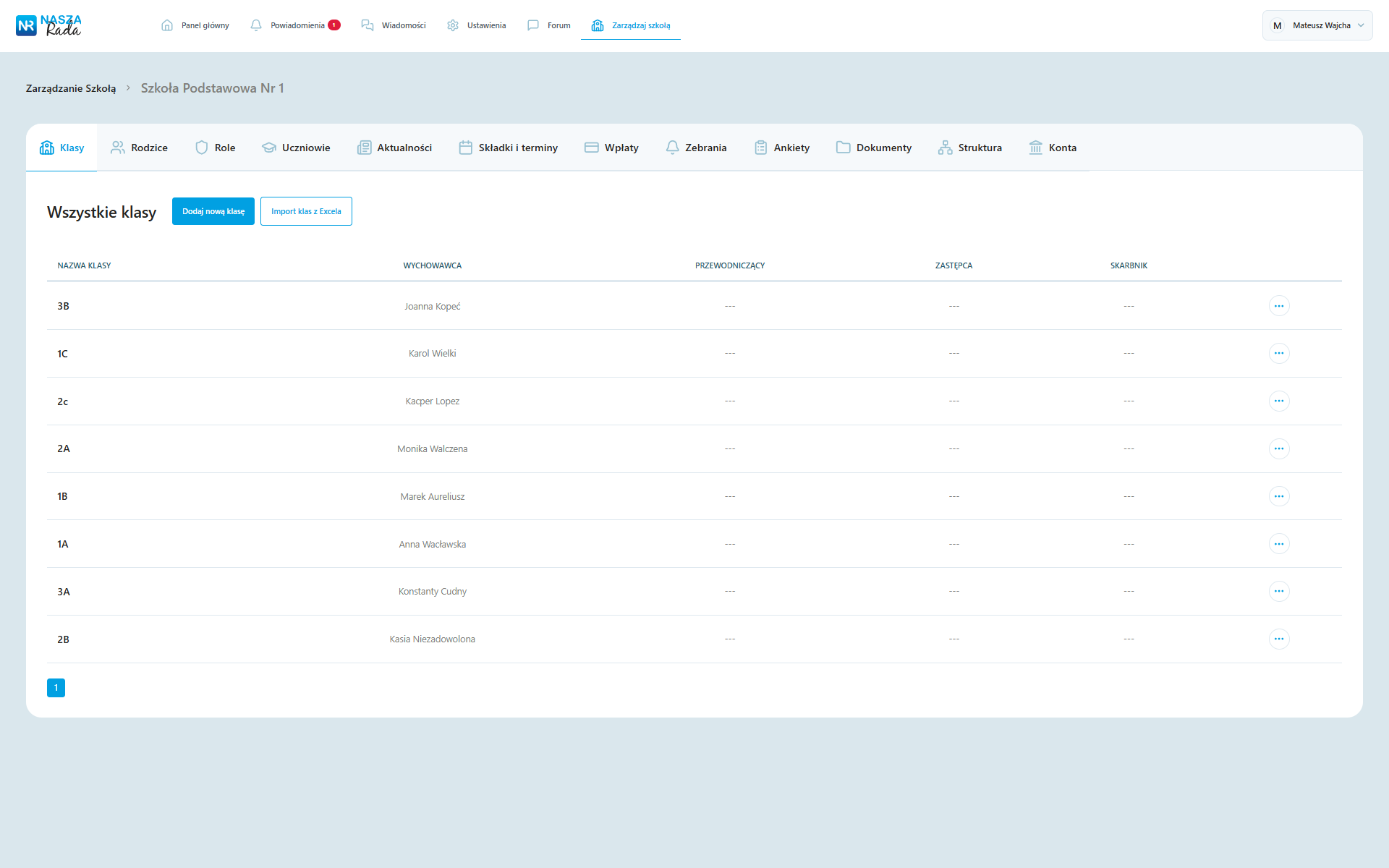Open notifications bell icon
1389x868 pixels.
256,25
